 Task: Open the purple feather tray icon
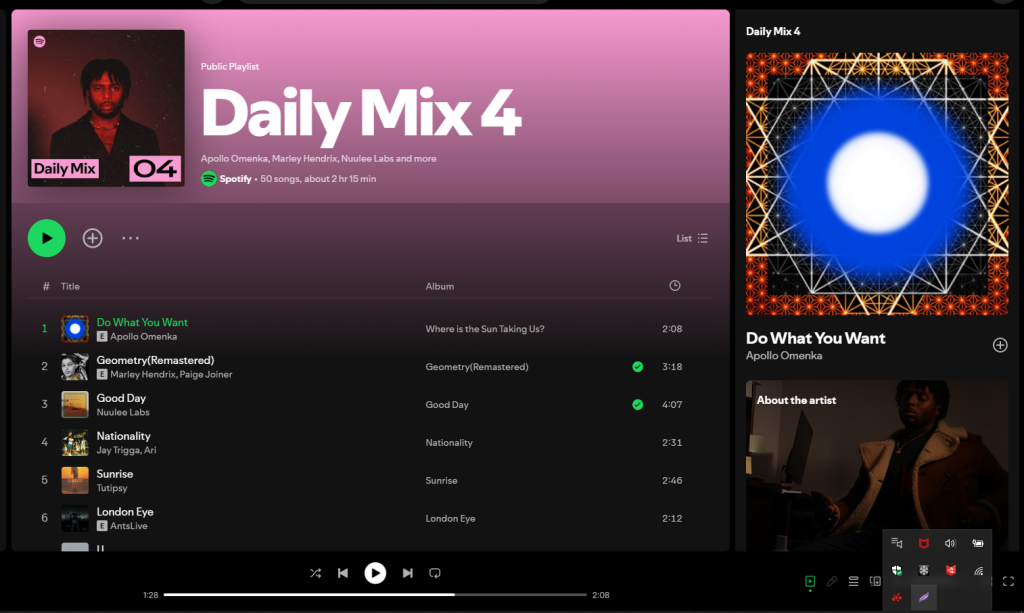[923, 597]
